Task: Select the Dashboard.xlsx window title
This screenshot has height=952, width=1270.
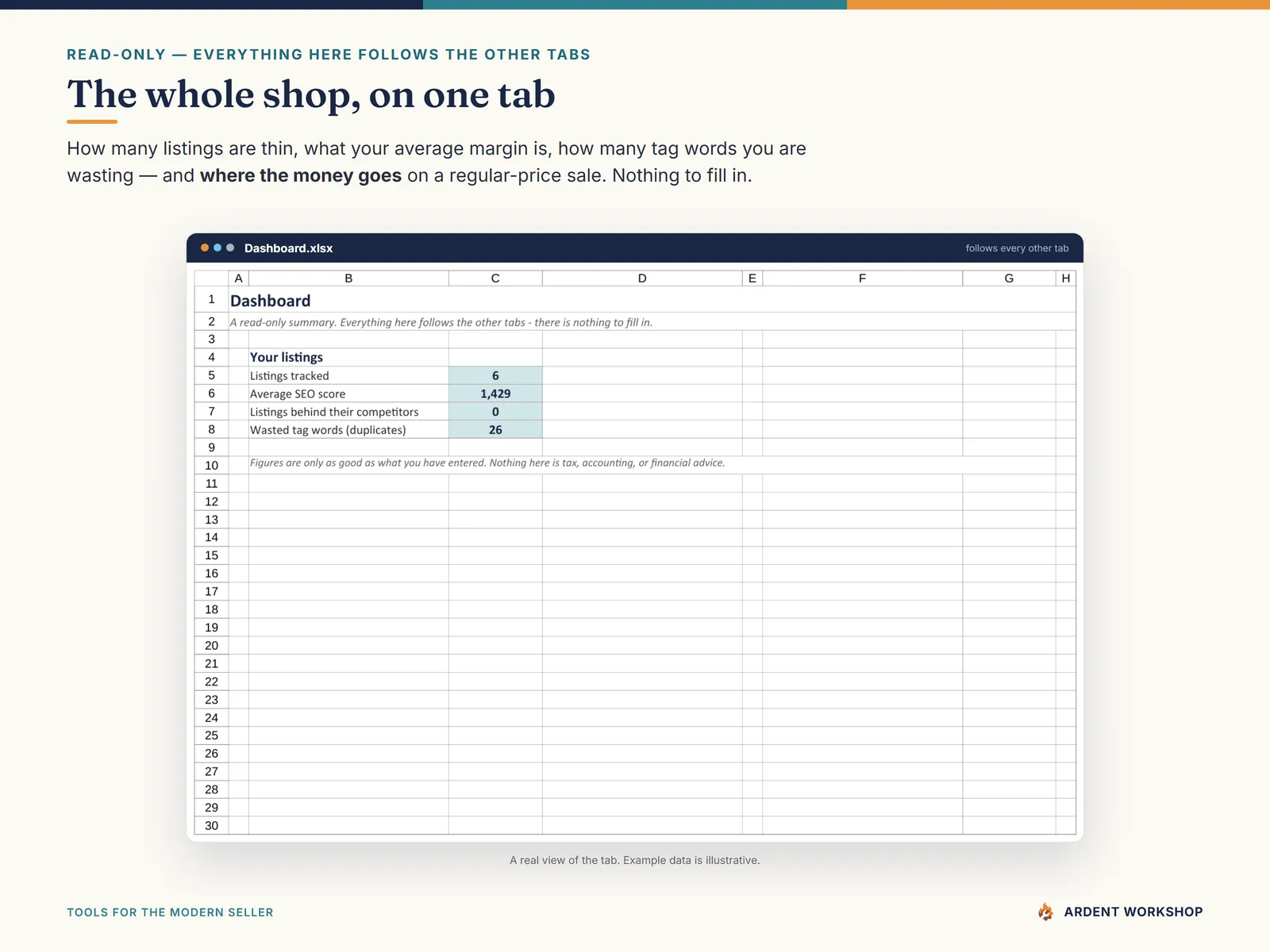Action: tap(288, 248)
